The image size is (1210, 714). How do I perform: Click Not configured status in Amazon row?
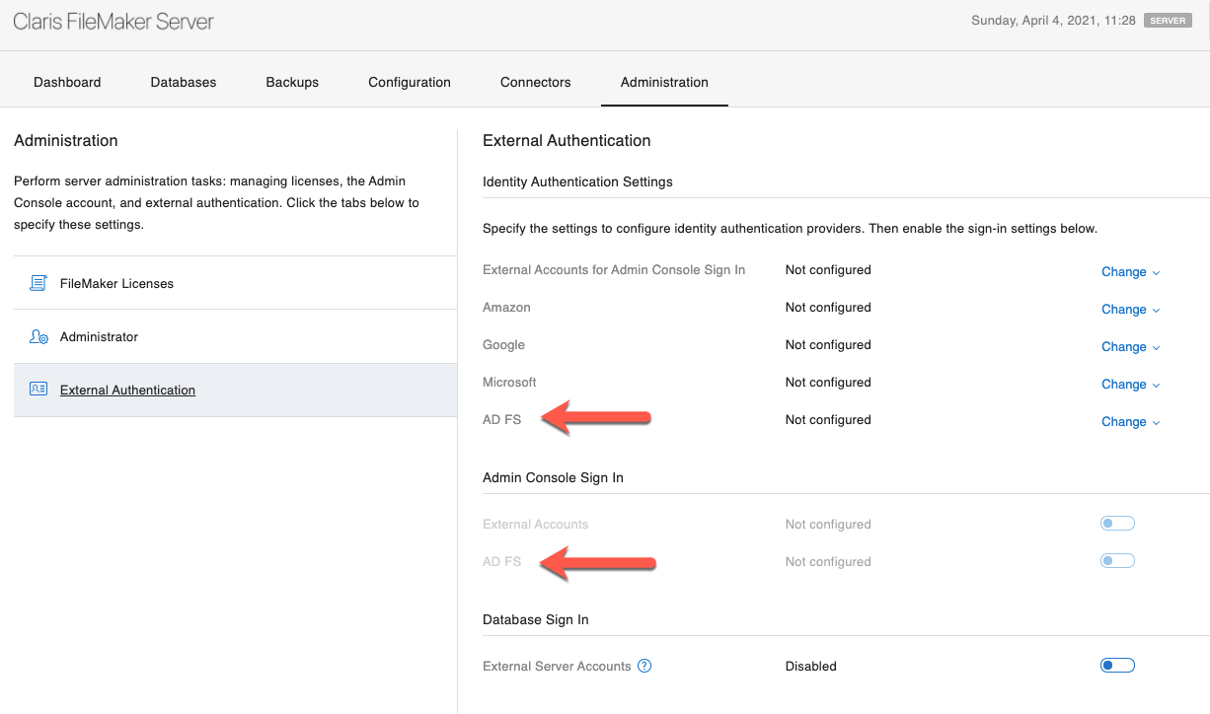(x=828, y=307)
